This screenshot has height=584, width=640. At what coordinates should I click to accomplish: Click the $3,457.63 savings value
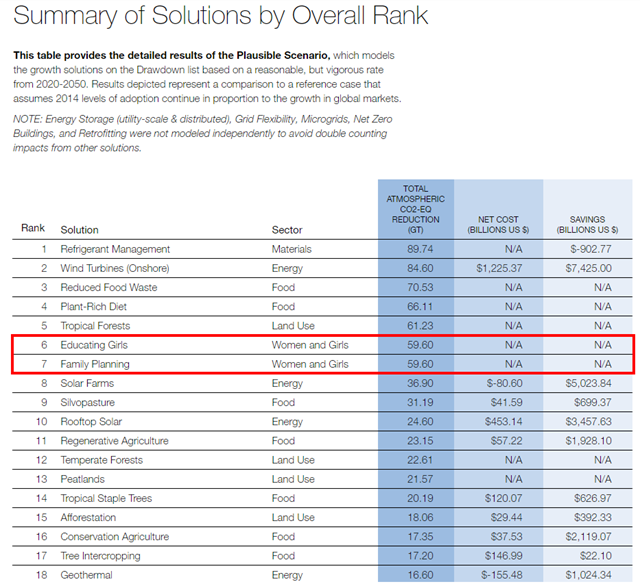click(x=589, y=422)
